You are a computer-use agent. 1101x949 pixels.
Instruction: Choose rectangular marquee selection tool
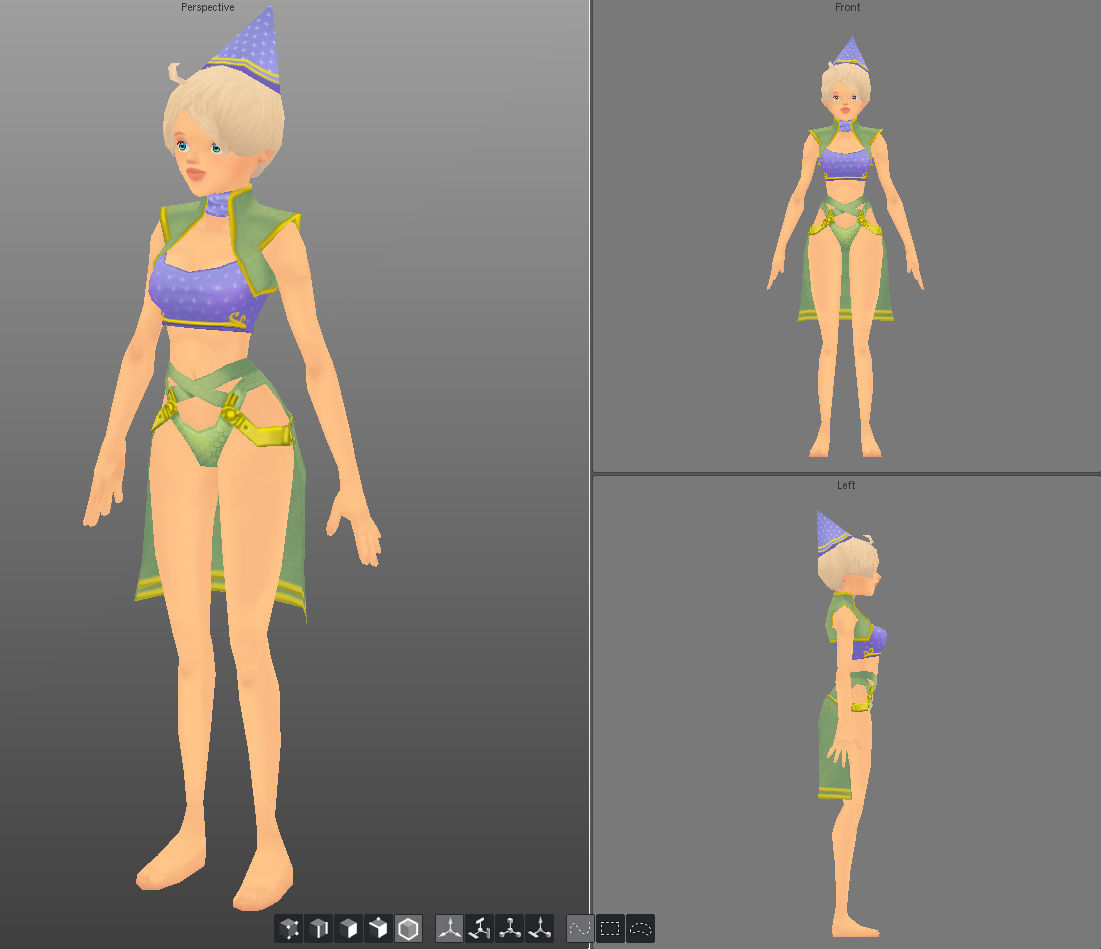(x=610, y=929)
